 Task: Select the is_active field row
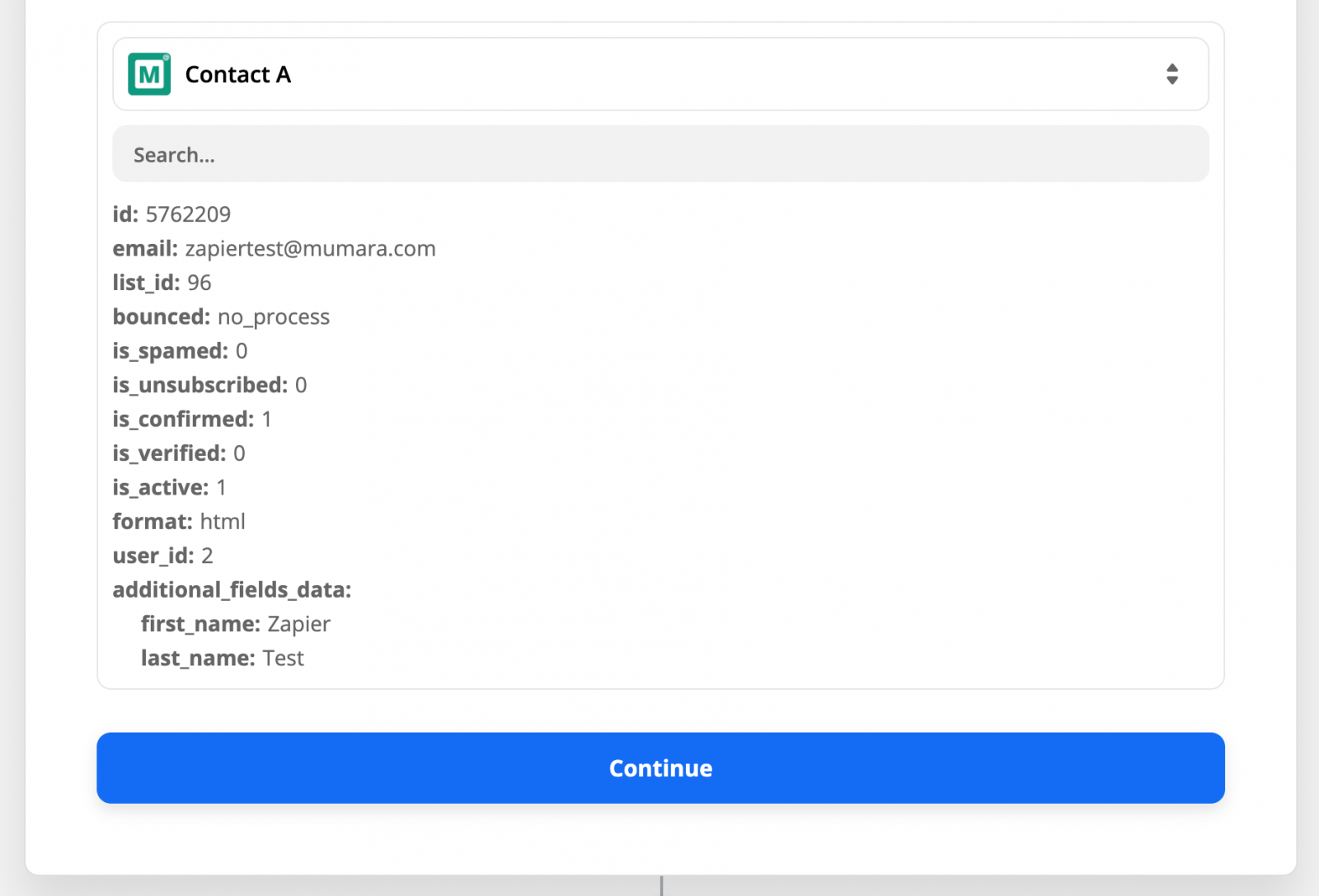(x=169, y=488)
